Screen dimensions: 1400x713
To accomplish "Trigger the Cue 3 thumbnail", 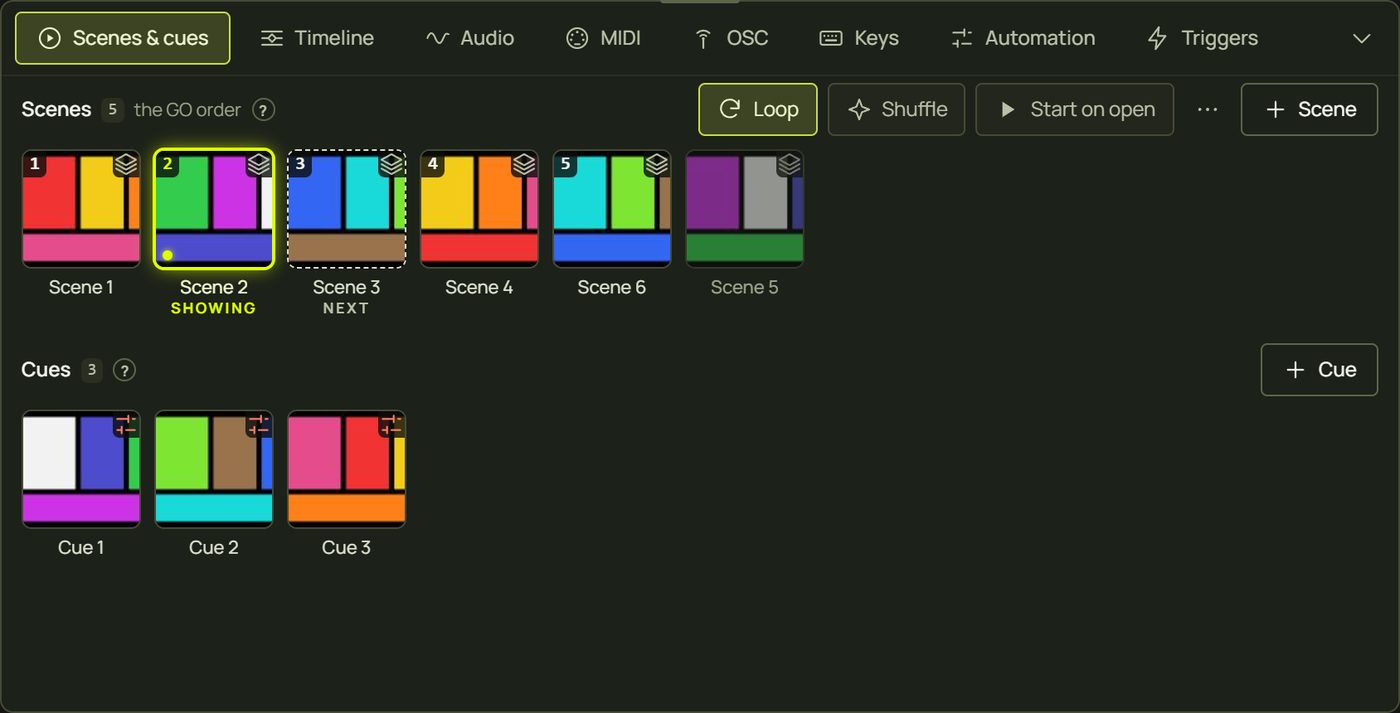I will [x=346, y=469].
